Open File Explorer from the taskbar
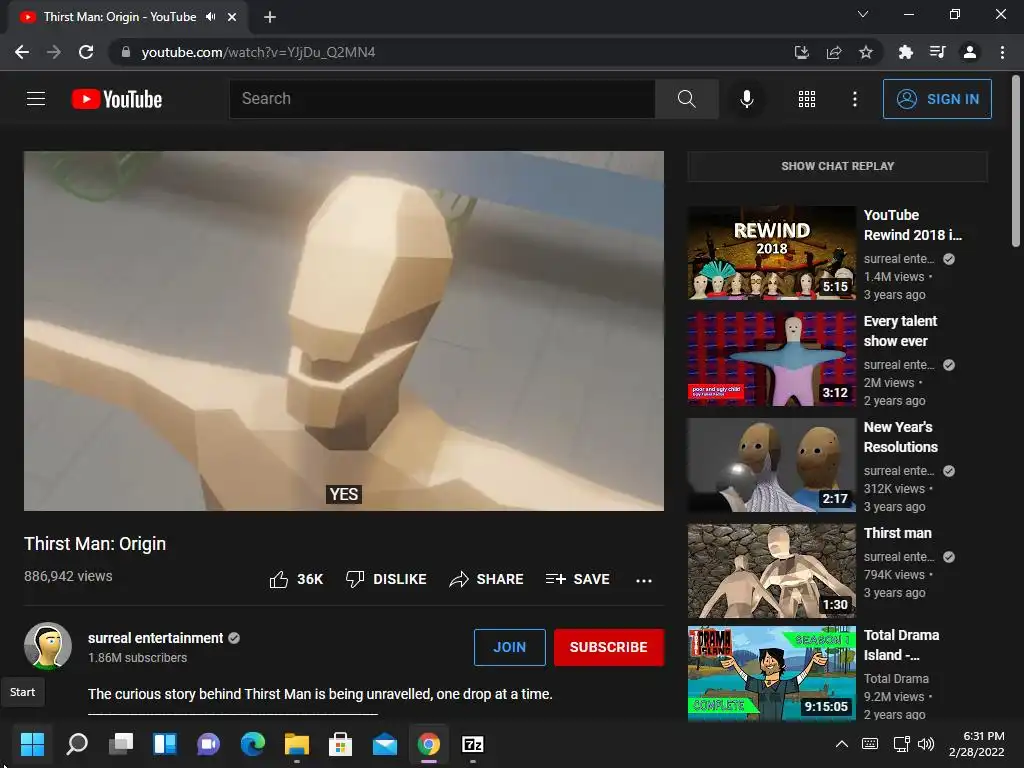This screenshot has width=1024, height=768. [x=296, y=744]
